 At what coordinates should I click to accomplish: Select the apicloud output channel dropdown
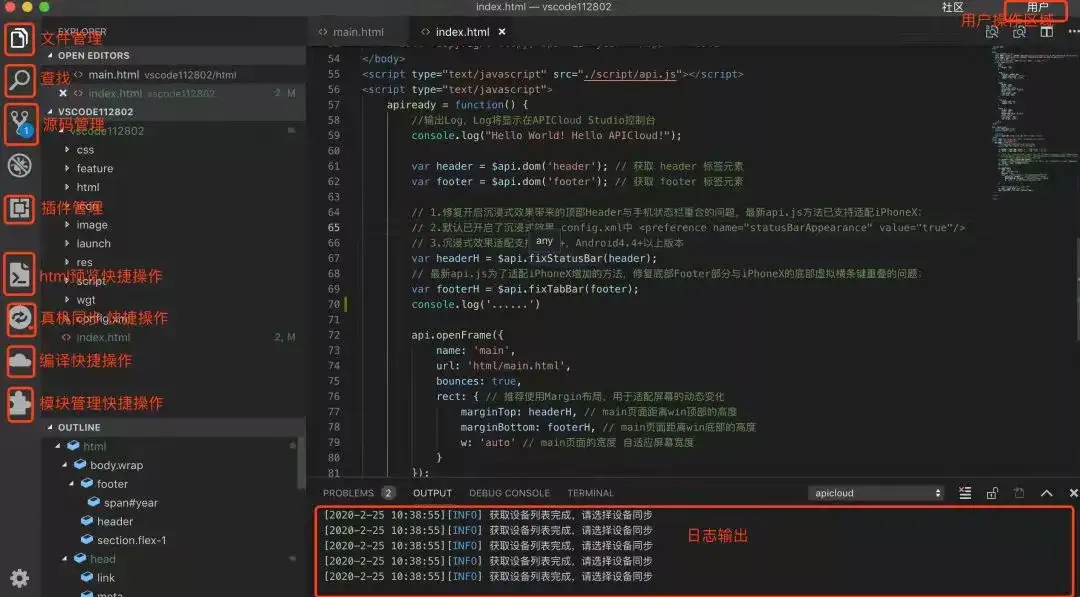[875, 493]
